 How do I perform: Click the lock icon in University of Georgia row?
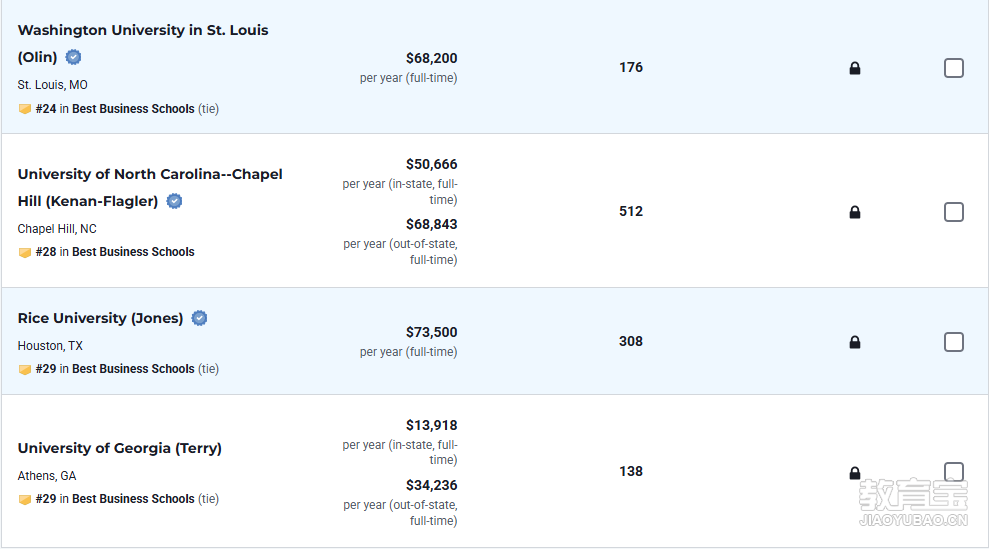855,473
